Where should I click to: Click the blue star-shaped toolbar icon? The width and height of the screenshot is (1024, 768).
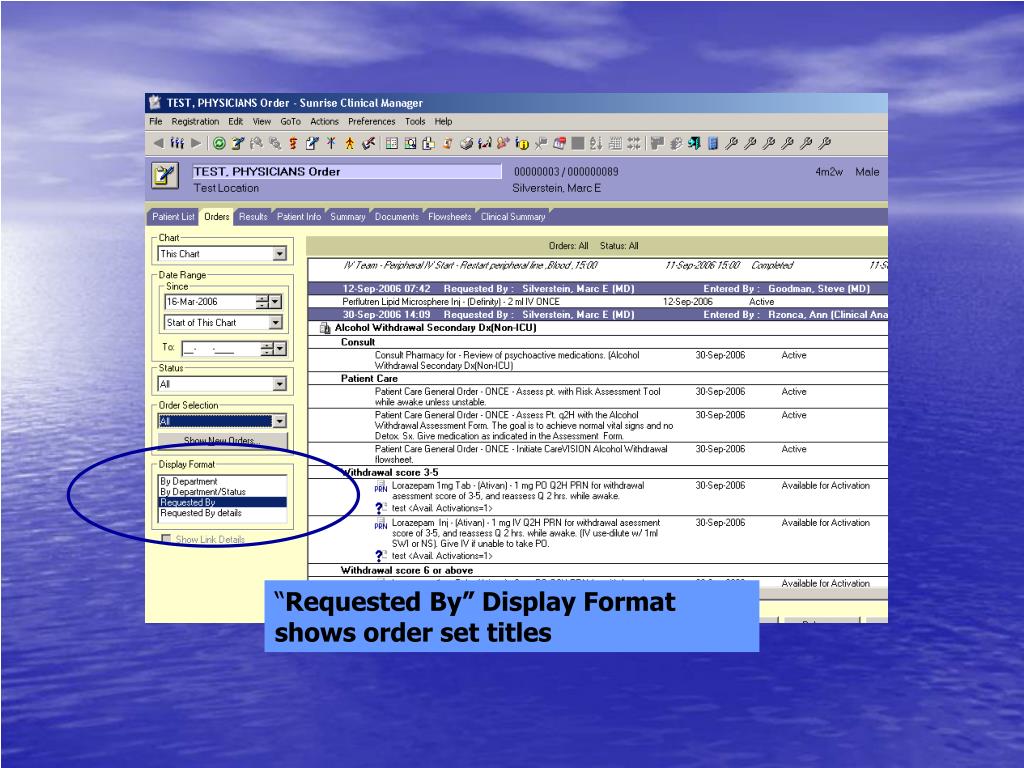click(x=331, y=143)
